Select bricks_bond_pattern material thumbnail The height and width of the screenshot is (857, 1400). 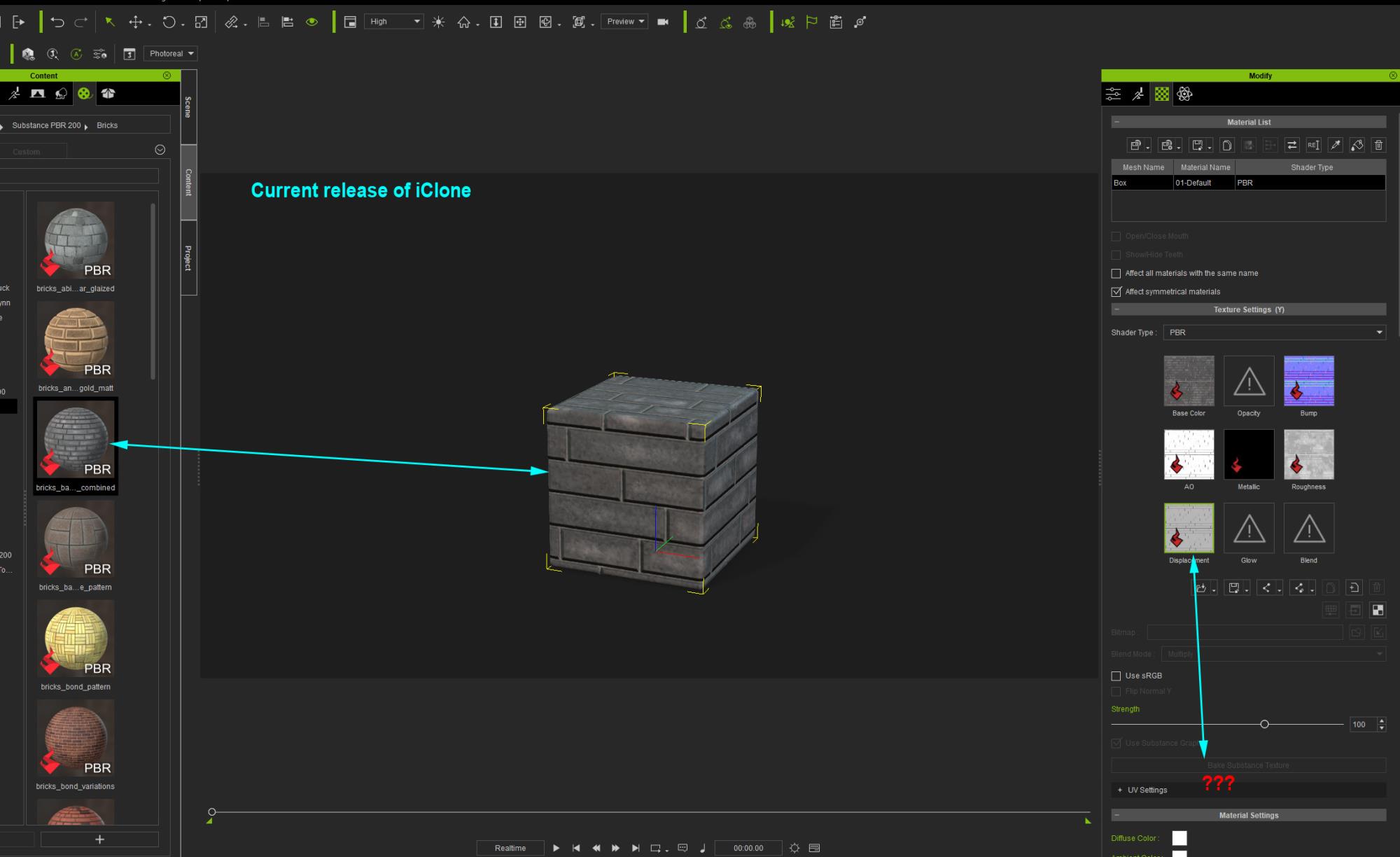point(76,639)
